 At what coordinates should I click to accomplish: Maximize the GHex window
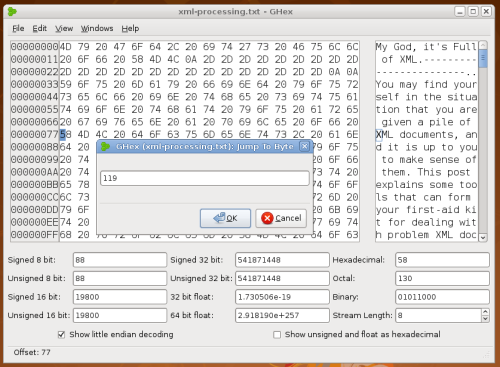[x=473, y=12]
